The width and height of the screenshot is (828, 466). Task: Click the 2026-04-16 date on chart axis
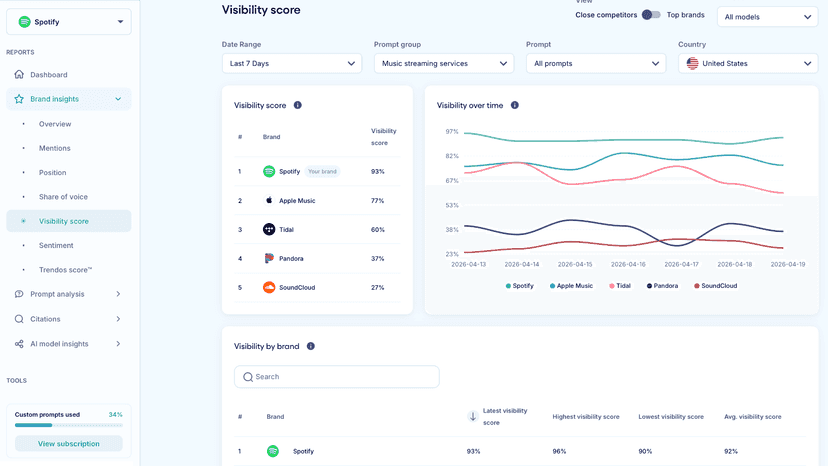[x=628, y=264]
